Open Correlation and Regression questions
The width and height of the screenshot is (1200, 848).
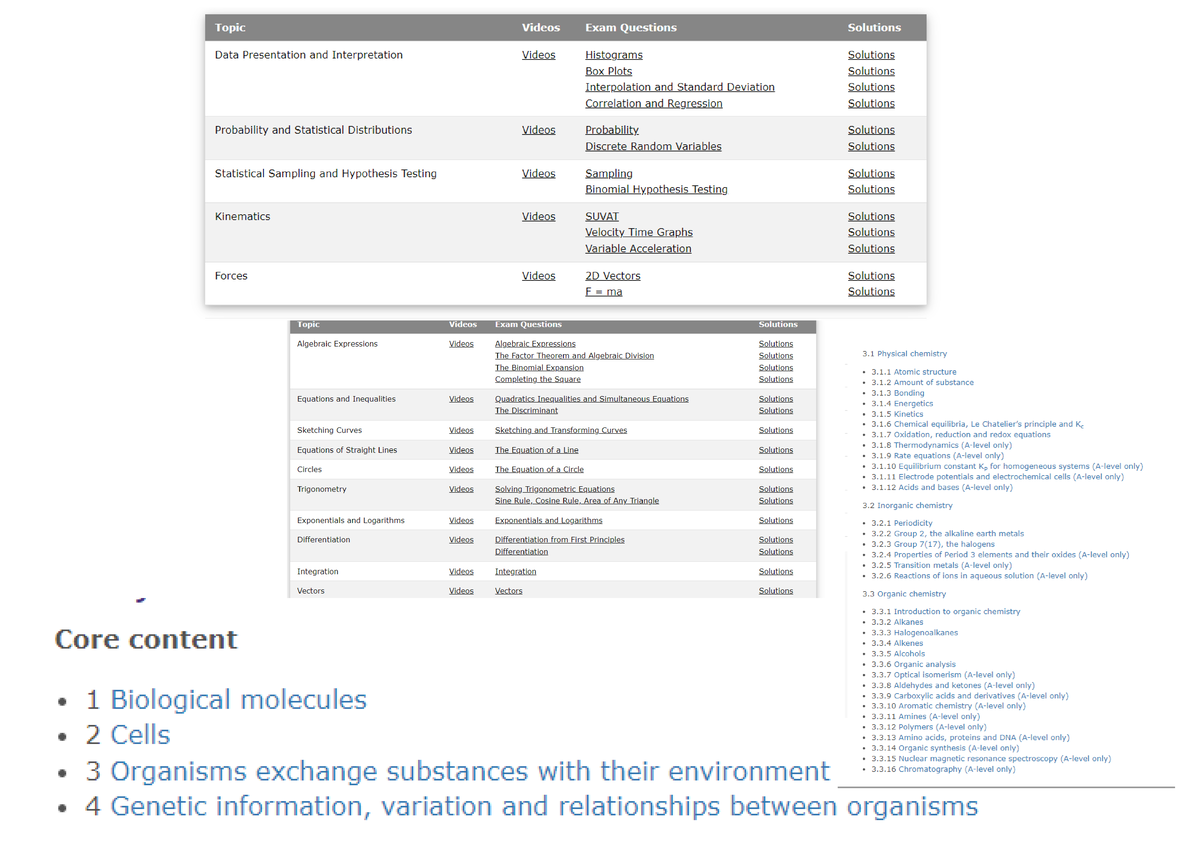click(x=654, y=103)
